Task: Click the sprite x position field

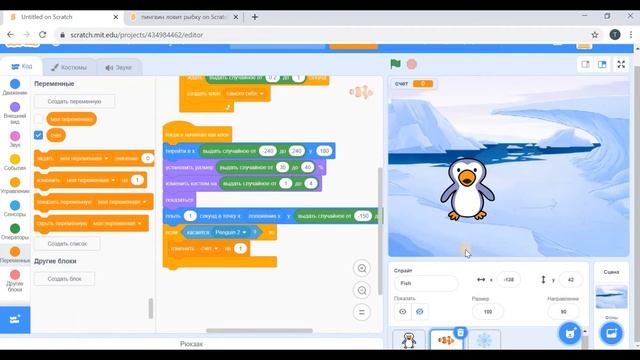Action: click(509, 280)
